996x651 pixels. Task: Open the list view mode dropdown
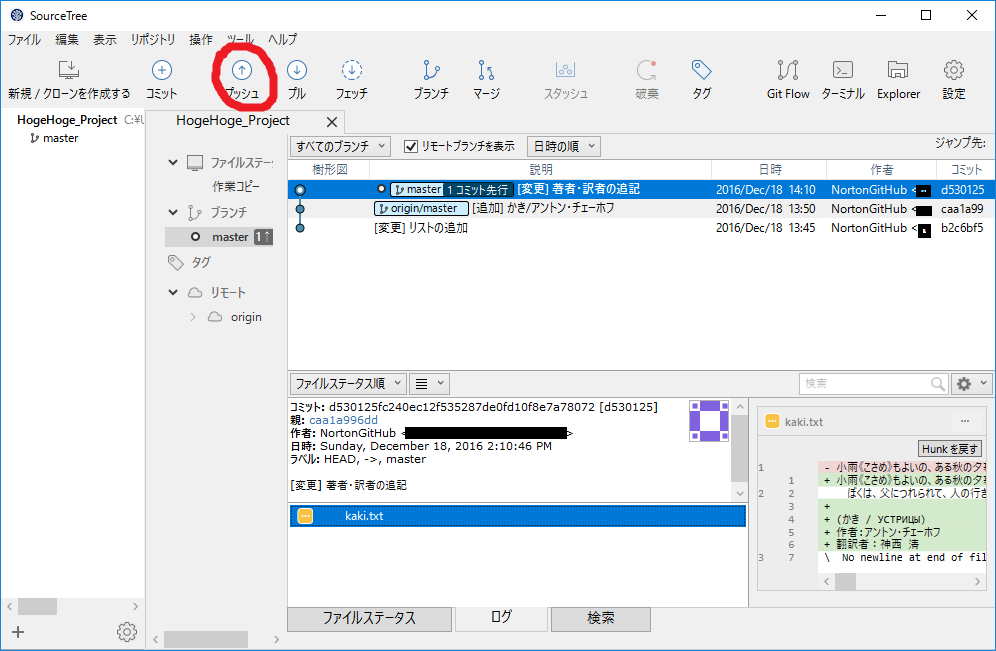(x=429, y=384)
